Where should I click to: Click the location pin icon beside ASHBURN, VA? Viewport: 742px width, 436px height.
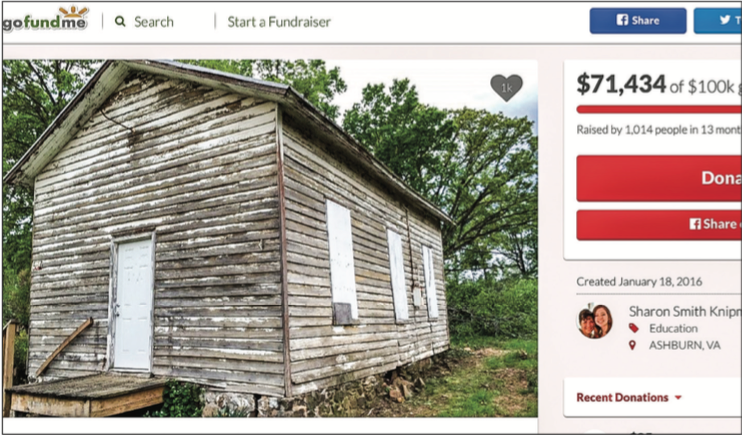(633, 345)
